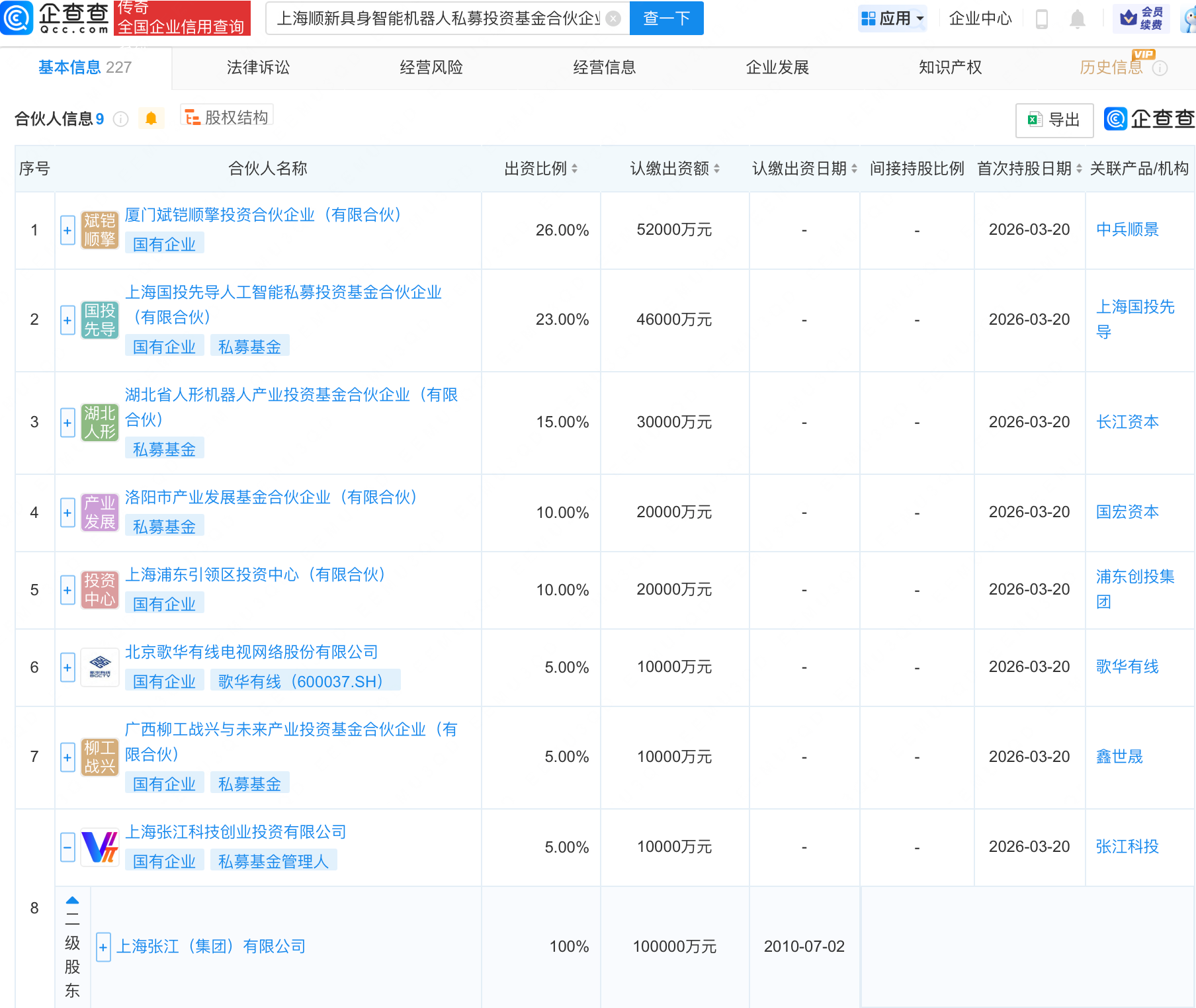Collapse the 上海张江科技创业投资 shareholder row
Viewport: 1196px width, 1008px height.
(67, 847)
